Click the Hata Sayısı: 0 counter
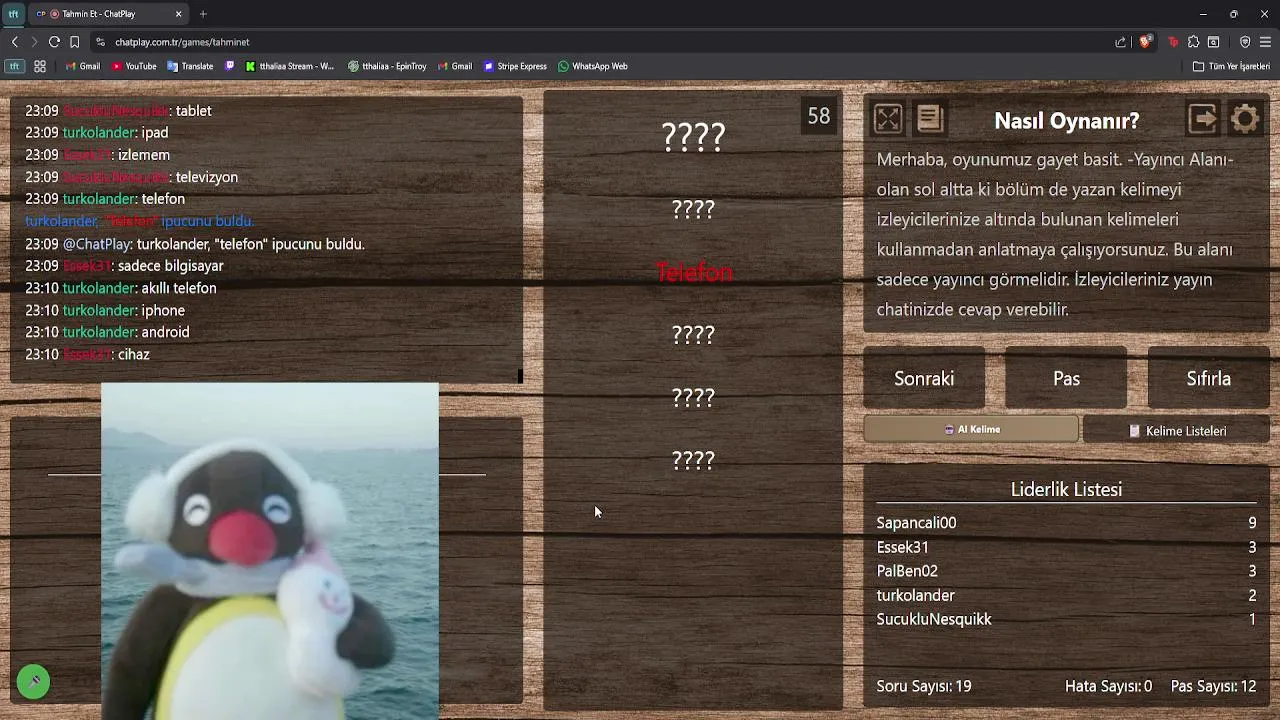1280x720 pixels. click(1109, 686)
